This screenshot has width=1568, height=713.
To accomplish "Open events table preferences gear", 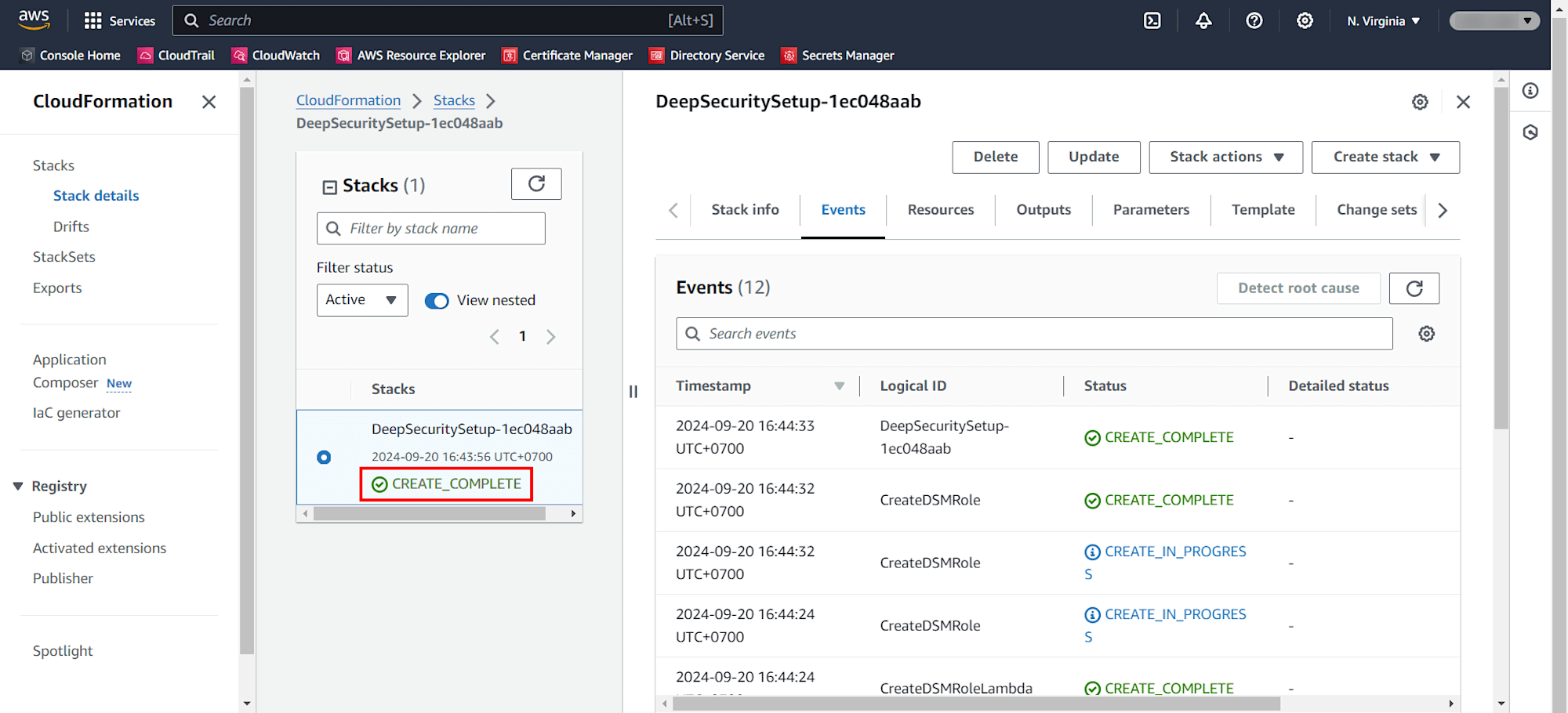I will pos(1427,334).
